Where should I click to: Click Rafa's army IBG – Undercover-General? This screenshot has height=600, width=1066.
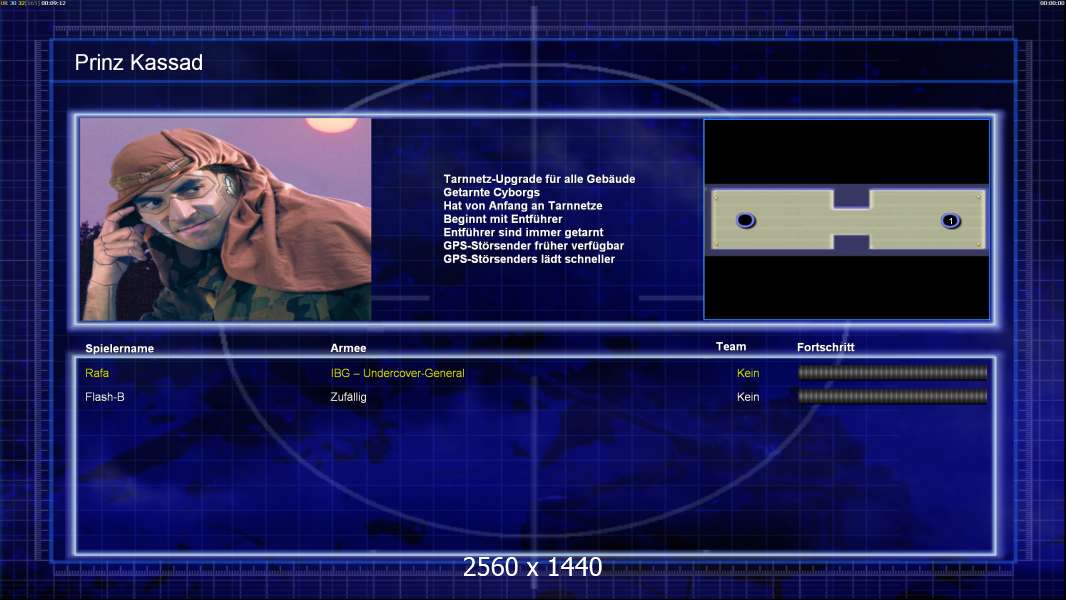click(397, 373)
